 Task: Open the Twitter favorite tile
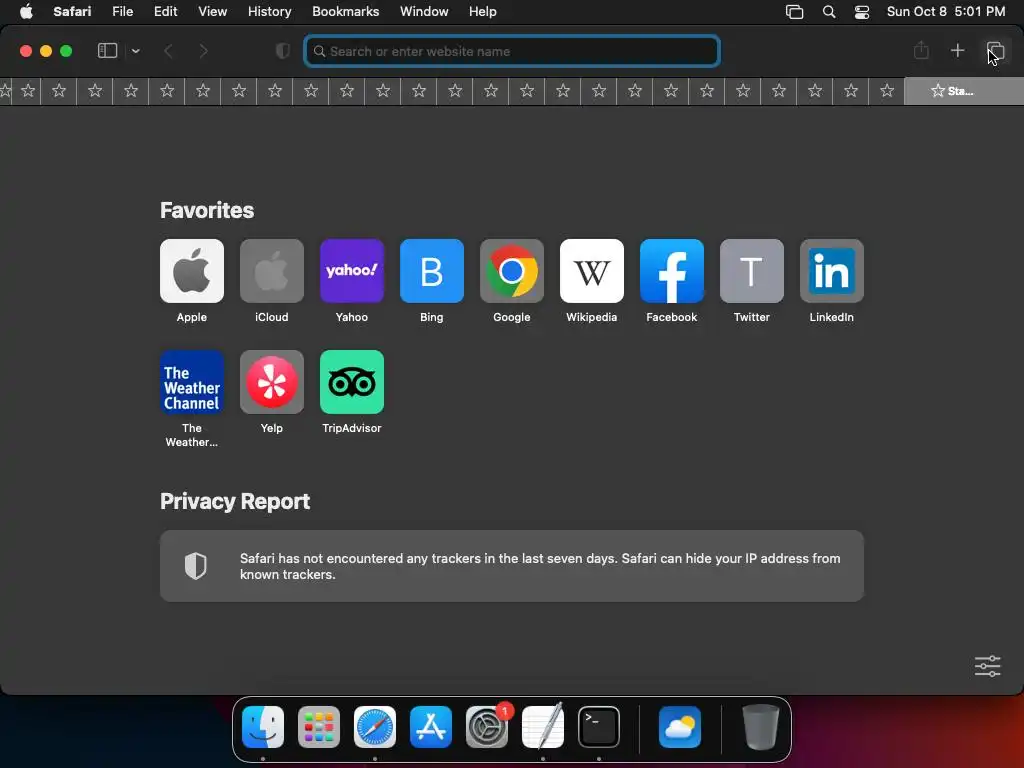[752, 271]
